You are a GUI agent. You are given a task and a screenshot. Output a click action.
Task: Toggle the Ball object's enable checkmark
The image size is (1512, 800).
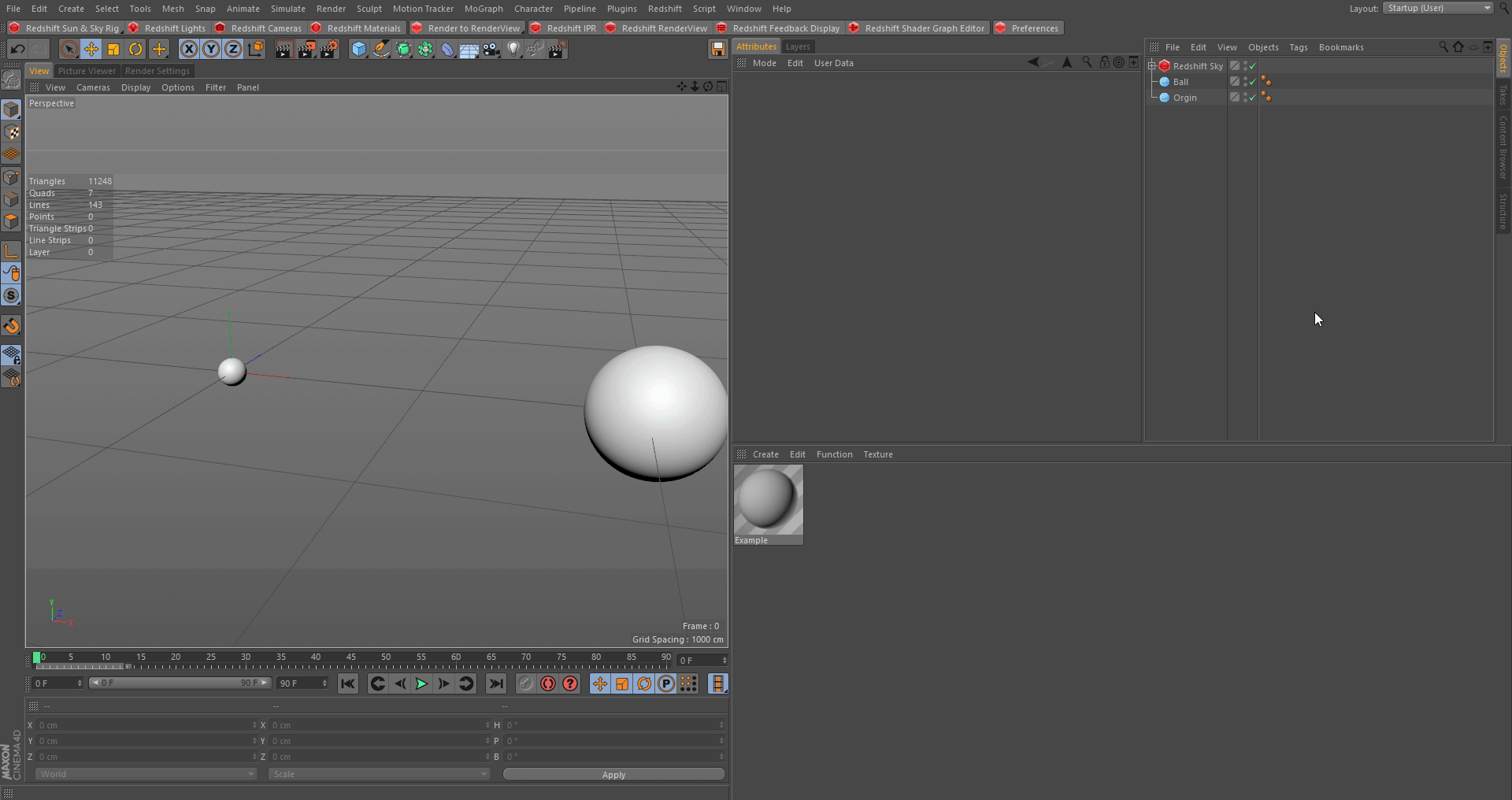click(x=1253, y=82)
